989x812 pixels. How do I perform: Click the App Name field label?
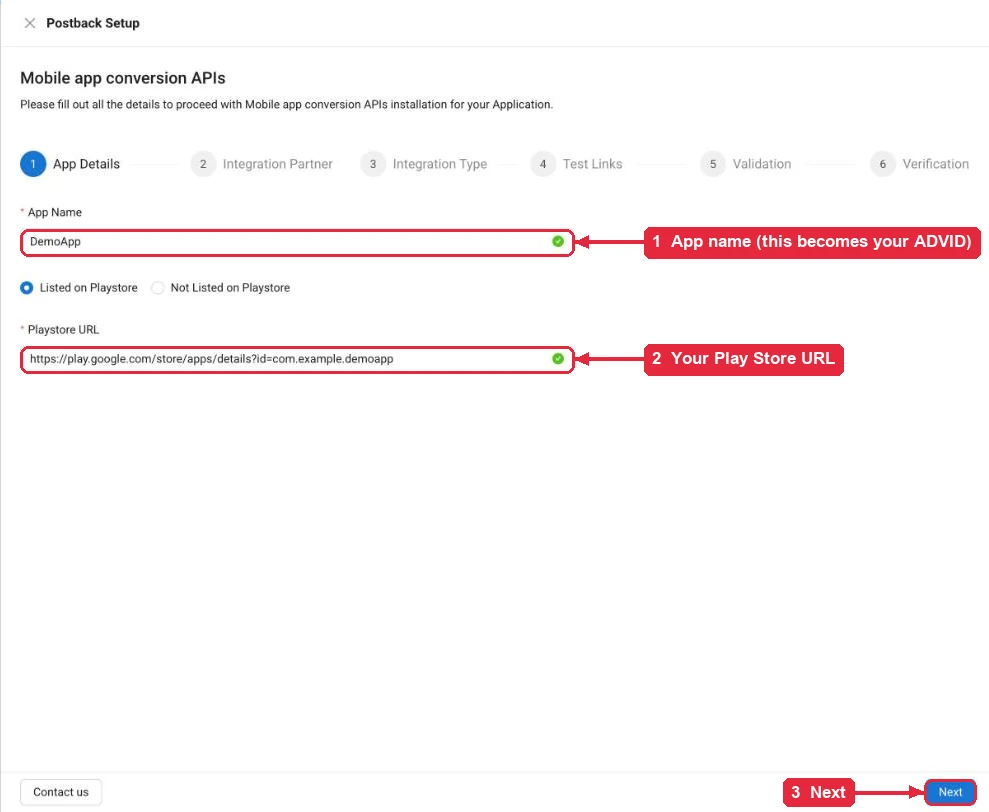point(54,213)
